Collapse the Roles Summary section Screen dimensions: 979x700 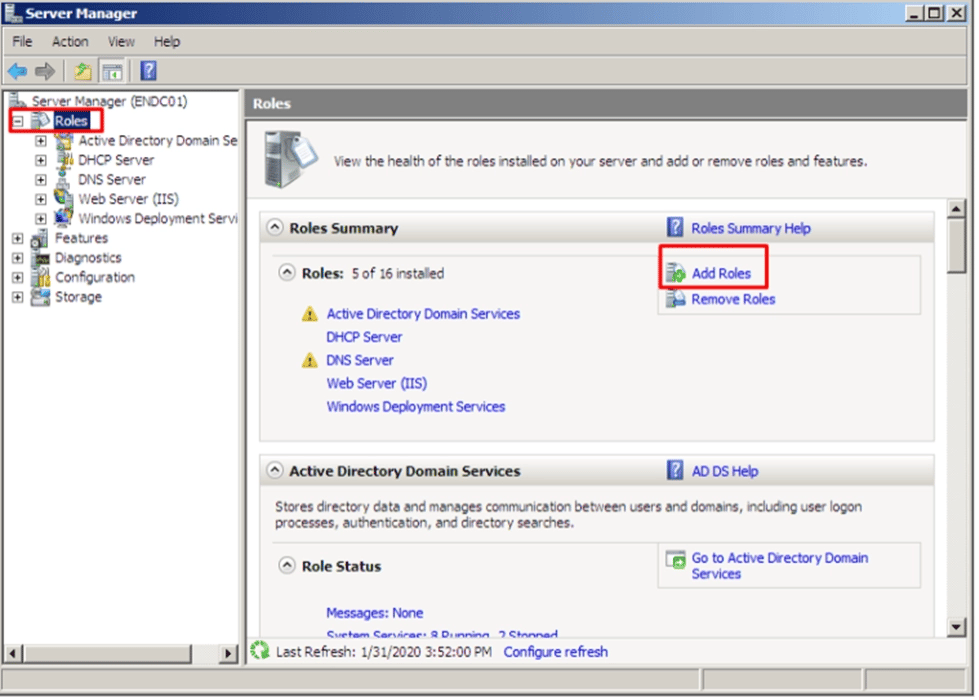[x=275, y=227]
